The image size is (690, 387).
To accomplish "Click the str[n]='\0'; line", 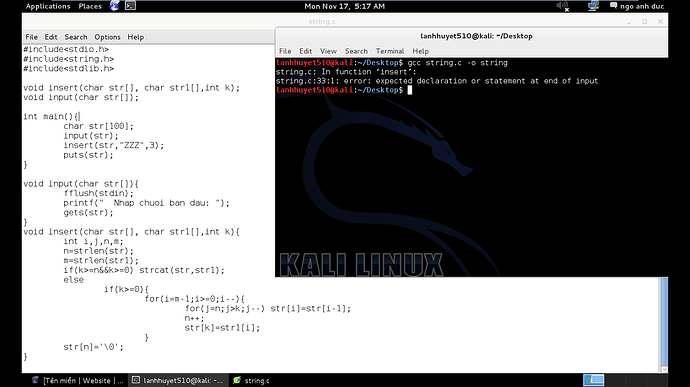I will tap(93, 347).
